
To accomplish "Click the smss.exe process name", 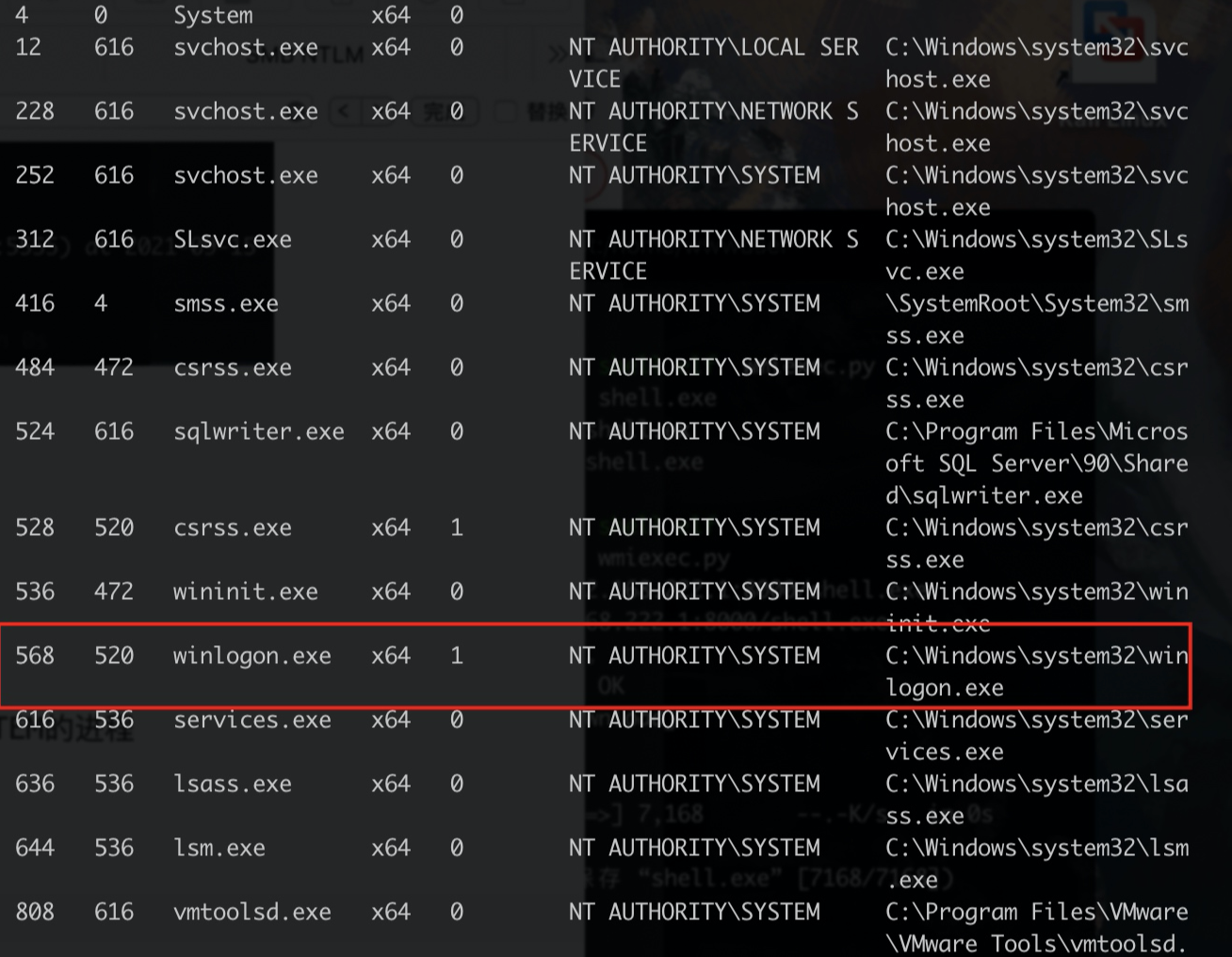I will point(225,303).
